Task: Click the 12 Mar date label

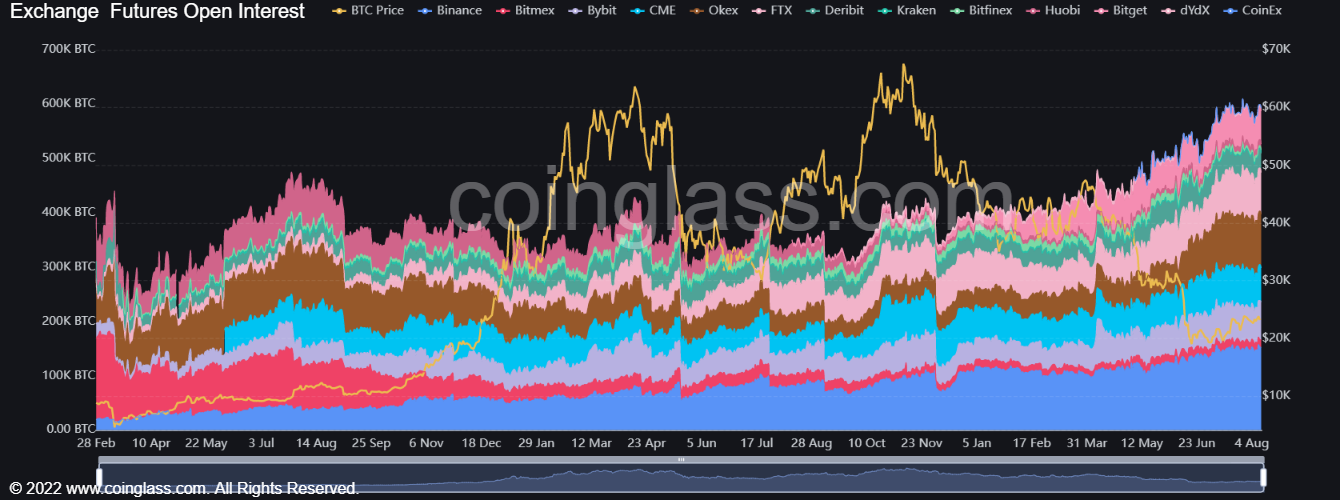Action: 592,443
